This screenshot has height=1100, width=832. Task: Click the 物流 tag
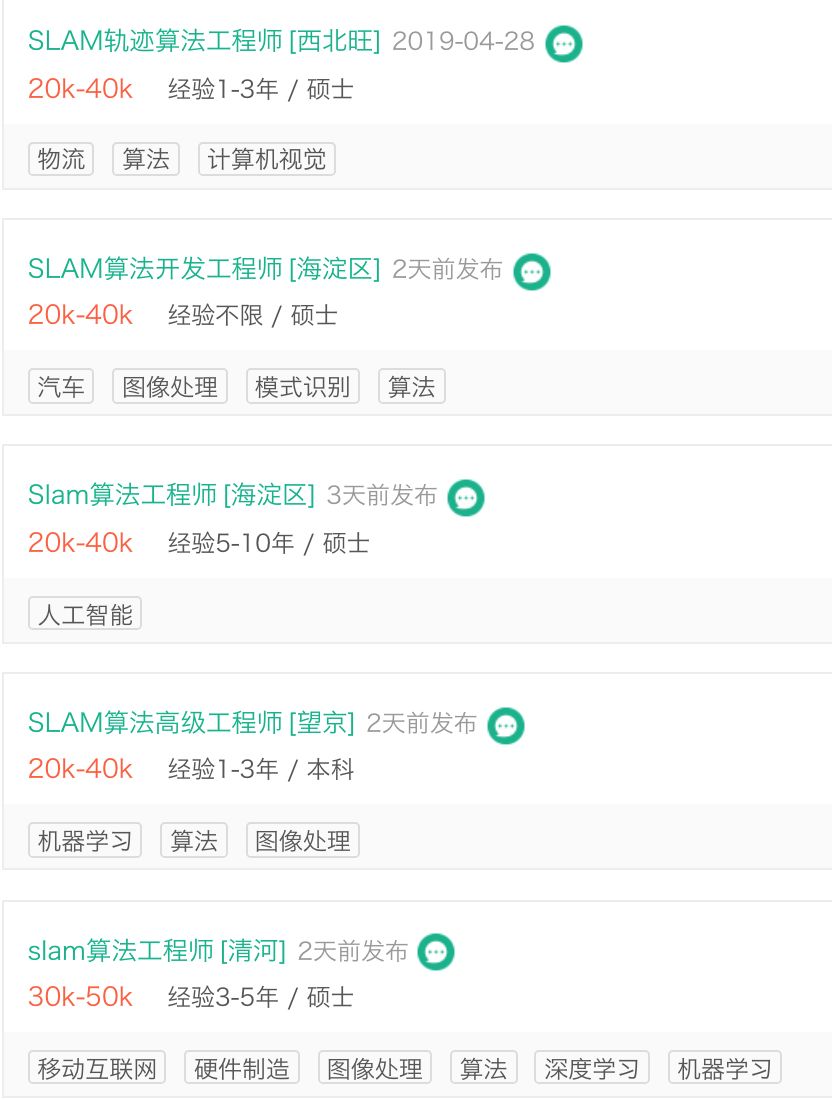61,159
